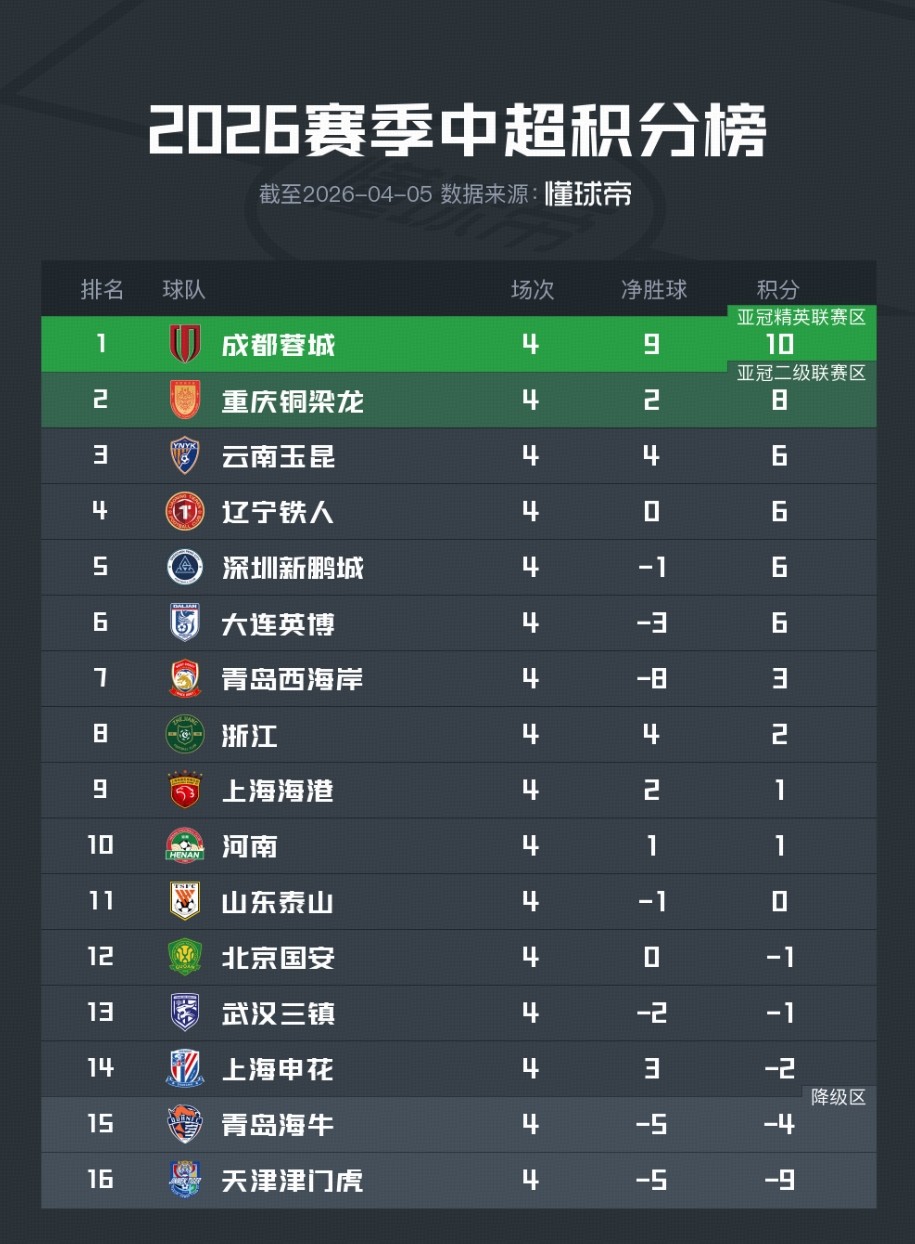Viewport: 915px width, 1244px height.
Task: Sort by the 积分 column header
Action: [778, 290]
